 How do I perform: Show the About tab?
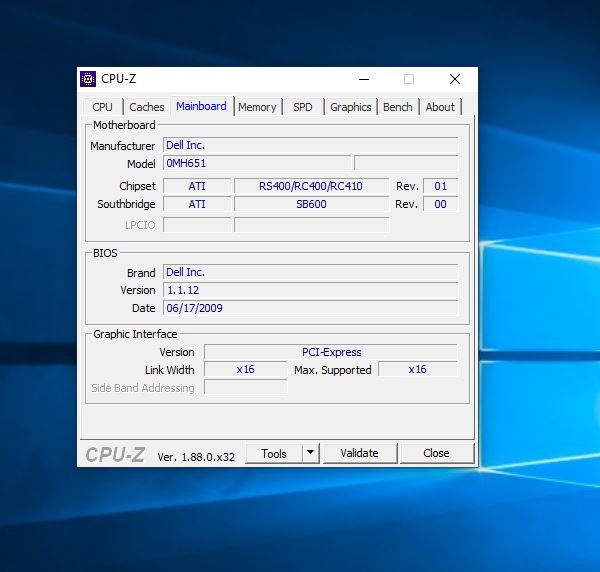click(440, 107)
